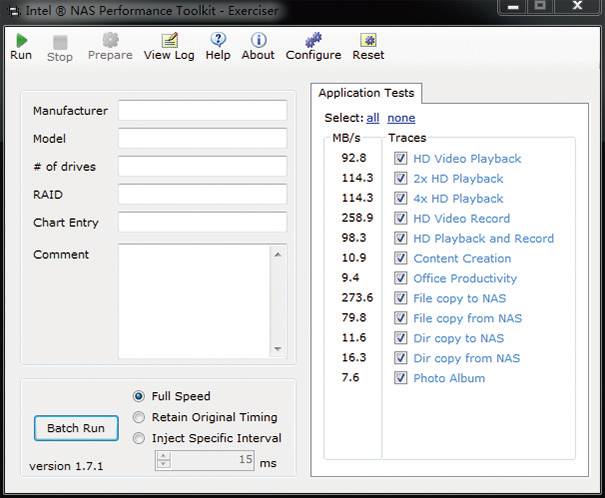Select the Full Speed option
605x498 pixels.
click(x=139, y=396)
